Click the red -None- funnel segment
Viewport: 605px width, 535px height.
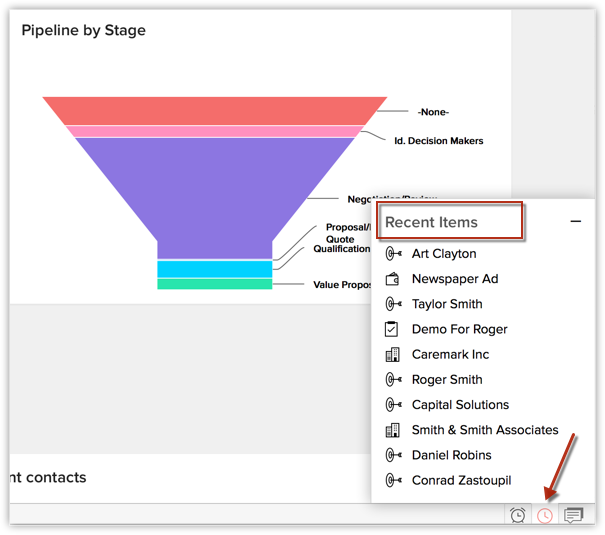tap(215, 110)
